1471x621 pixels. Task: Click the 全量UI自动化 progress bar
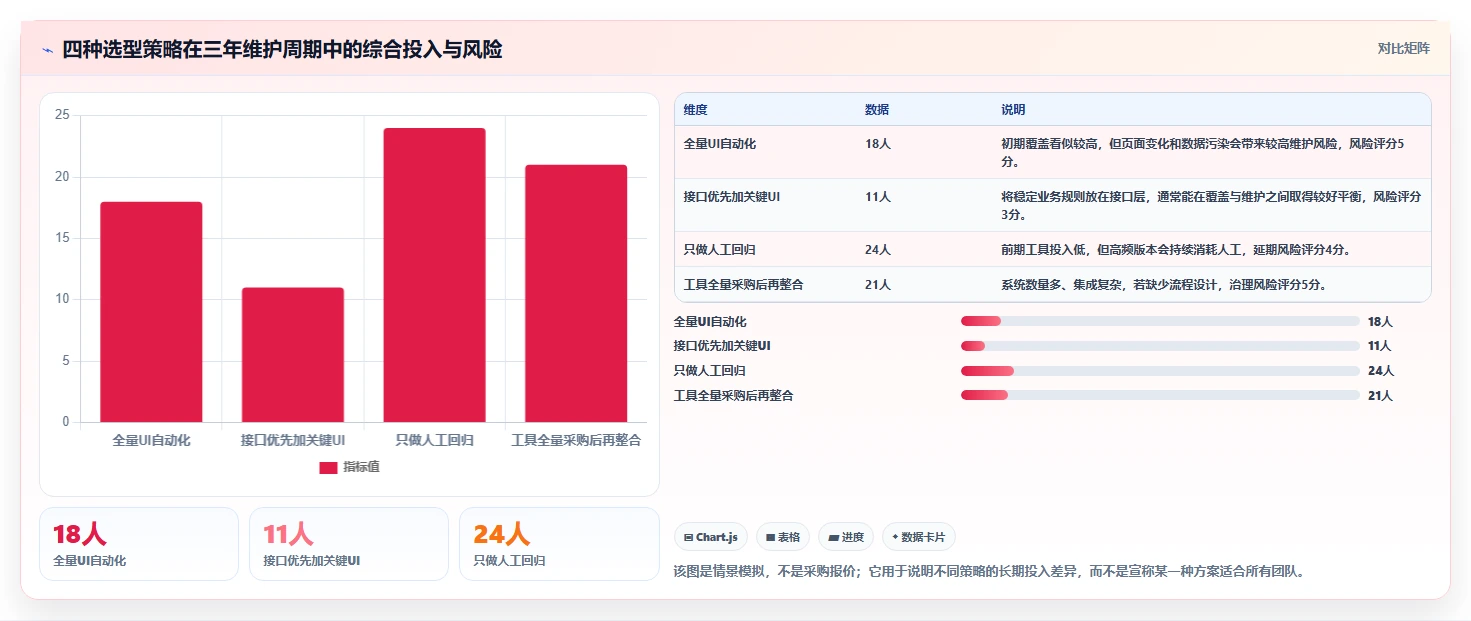pyautogui.click(x=1160, y=321)
